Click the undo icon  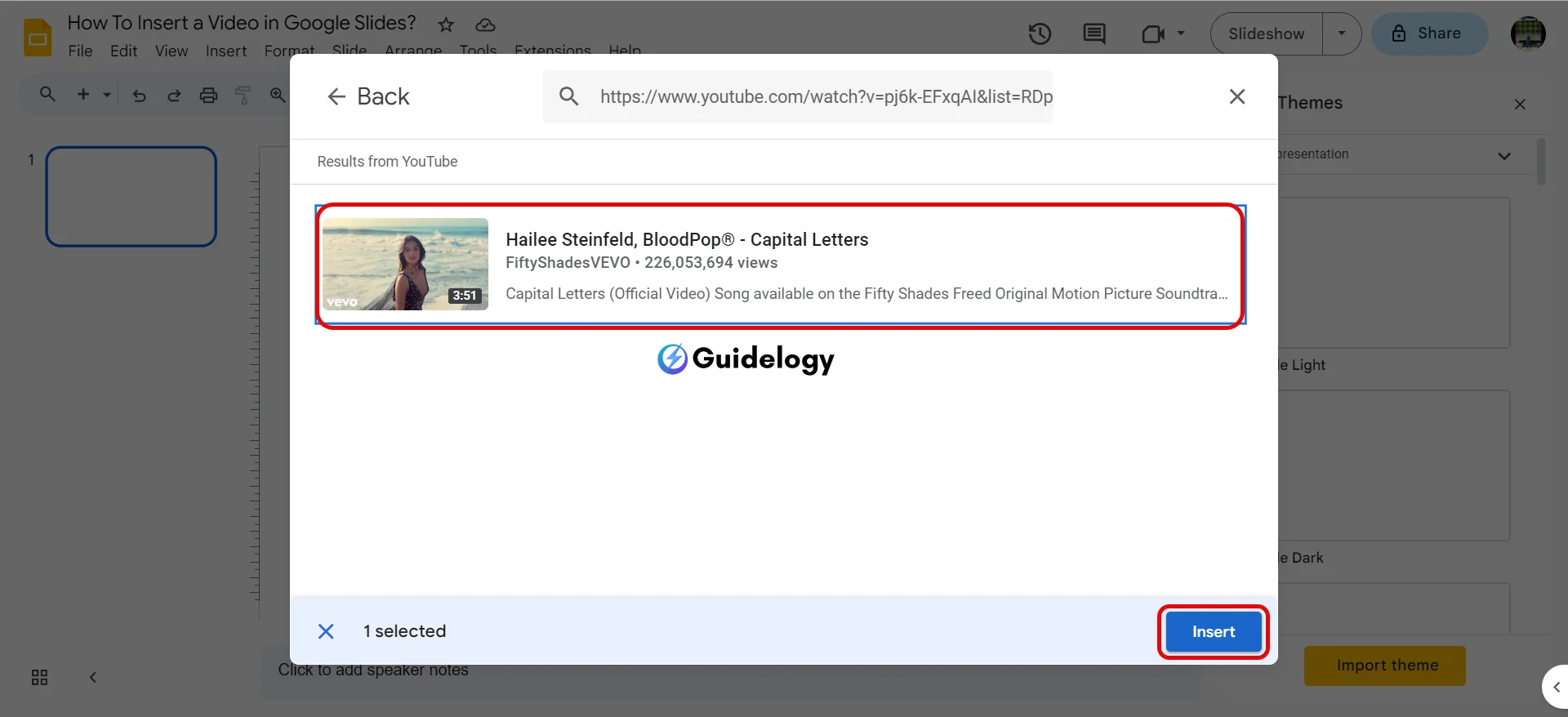point(140,96)
